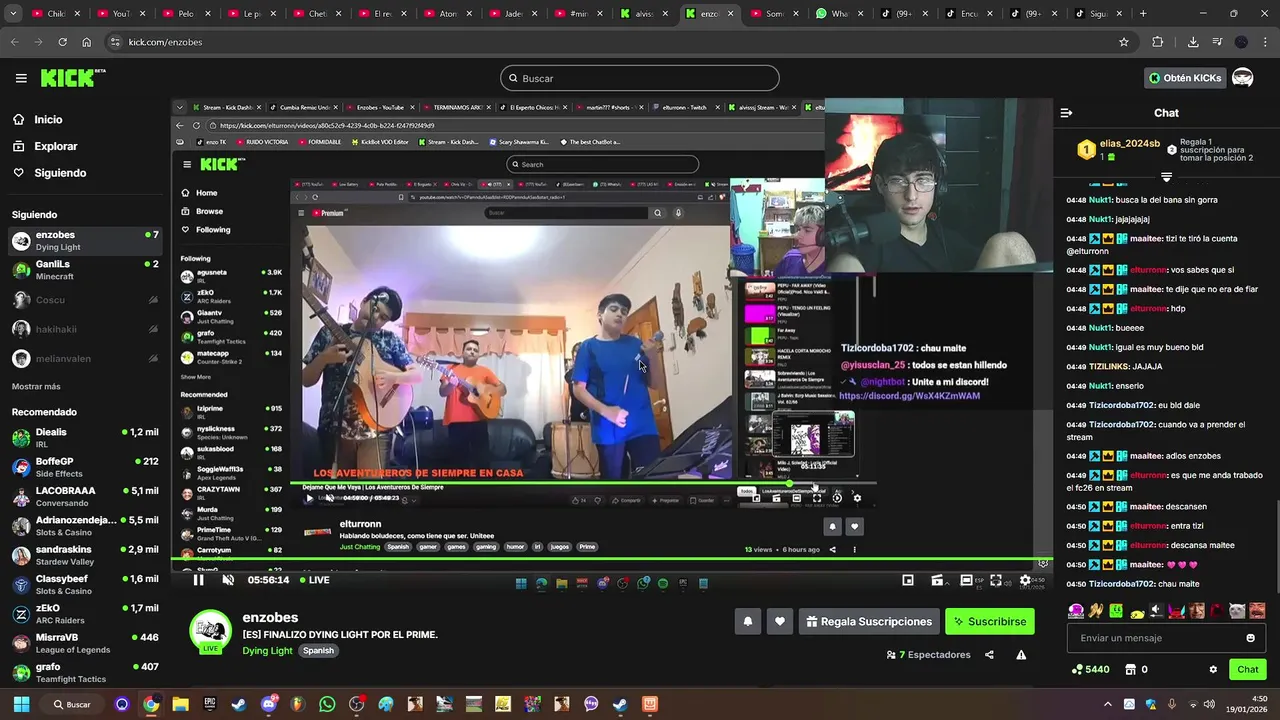Open GanliLs channel in the sidebar

tap(85, 270)
